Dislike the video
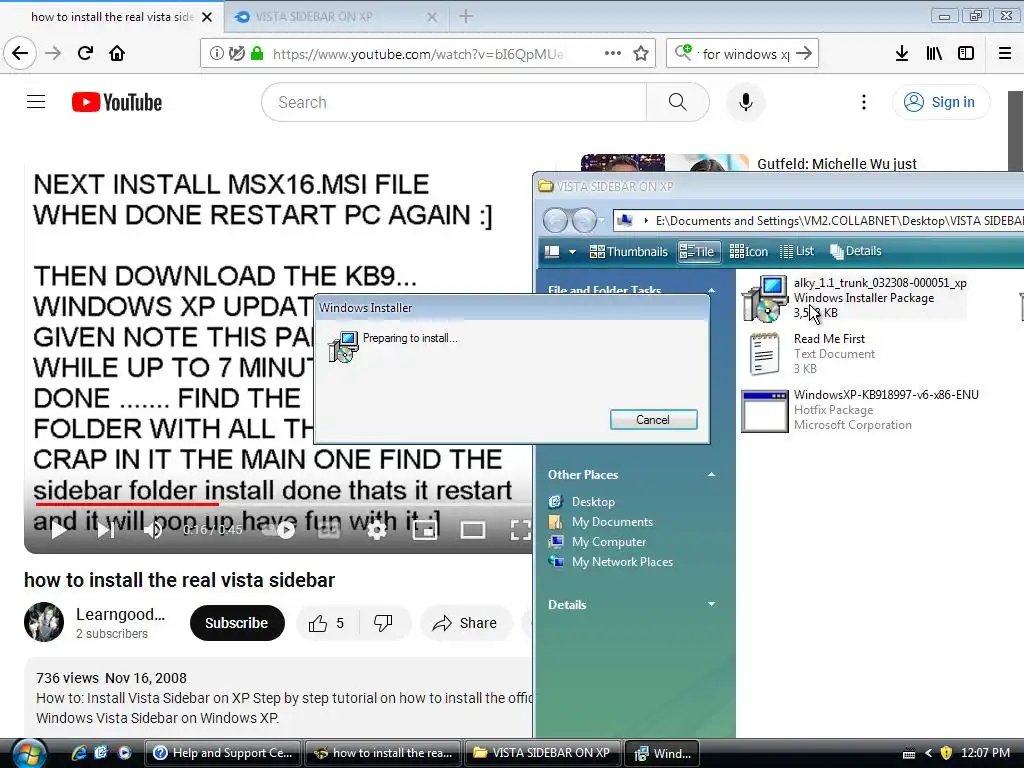 (383, 623)
